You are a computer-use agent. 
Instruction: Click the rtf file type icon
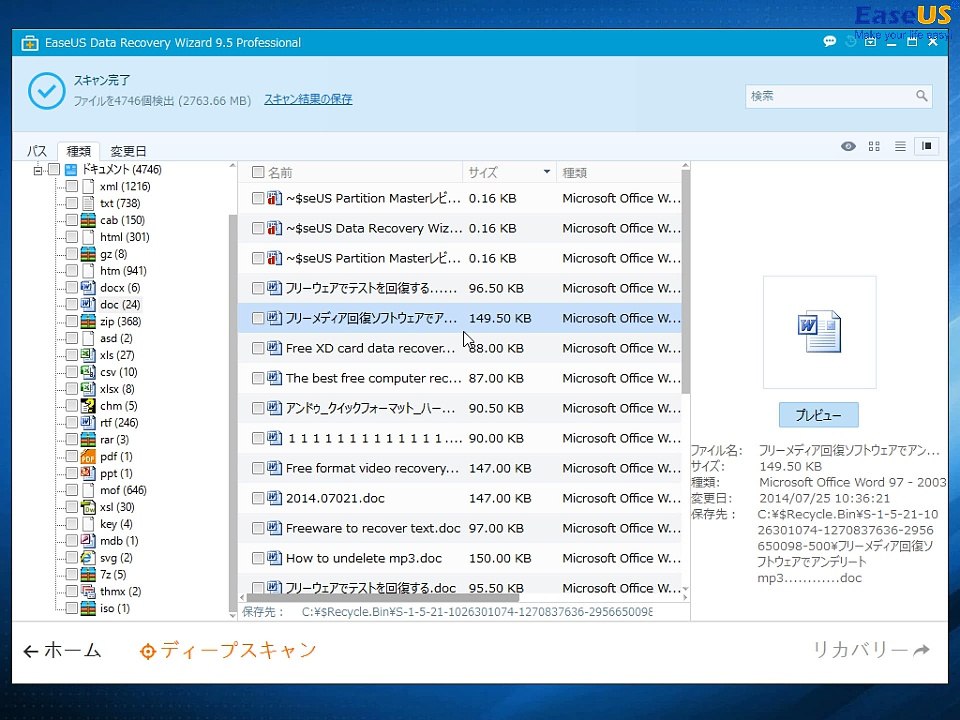88,422
